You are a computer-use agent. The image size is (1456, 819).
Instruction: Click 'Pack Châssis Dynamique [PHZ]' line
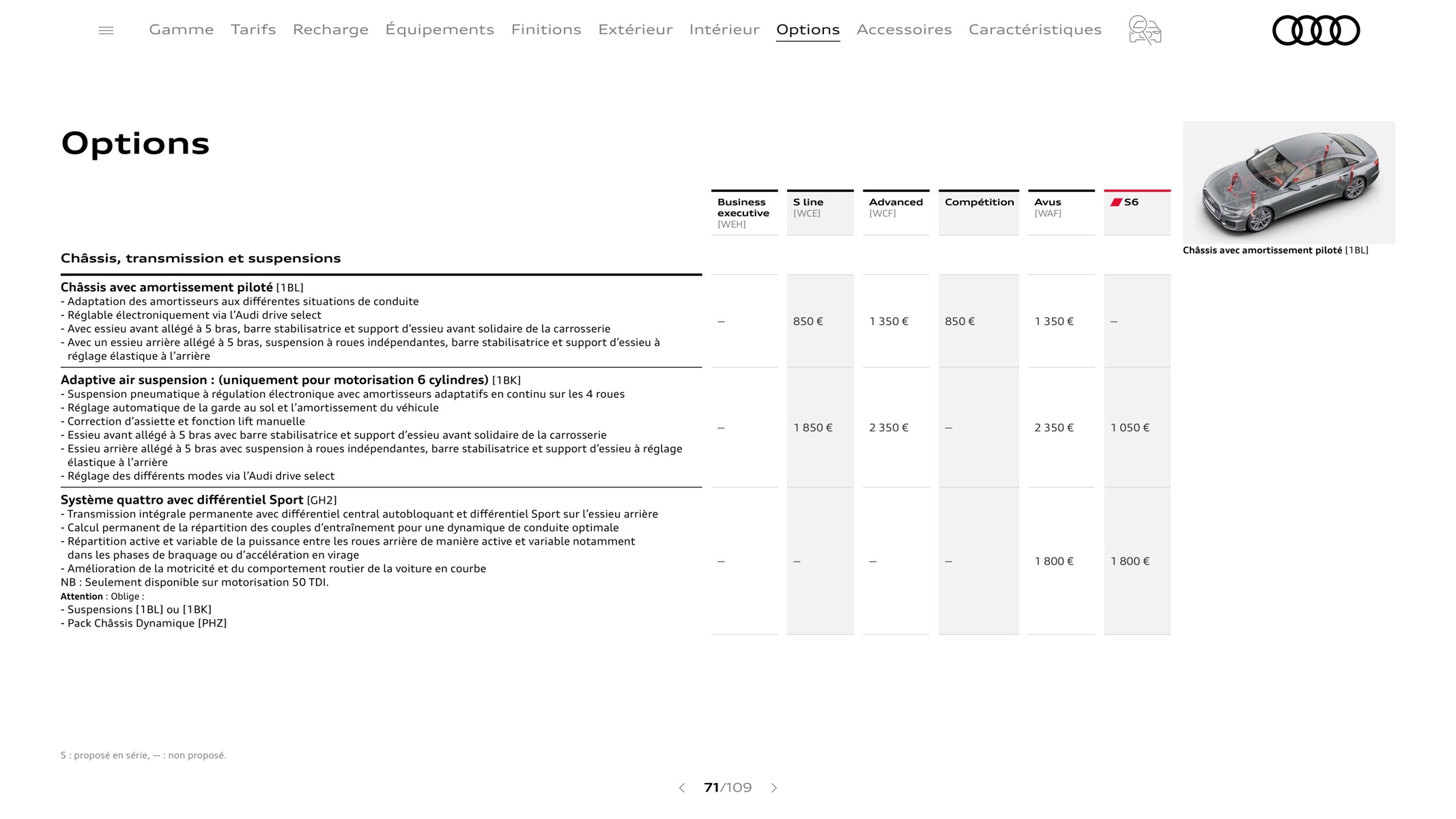tap(144, 623)
